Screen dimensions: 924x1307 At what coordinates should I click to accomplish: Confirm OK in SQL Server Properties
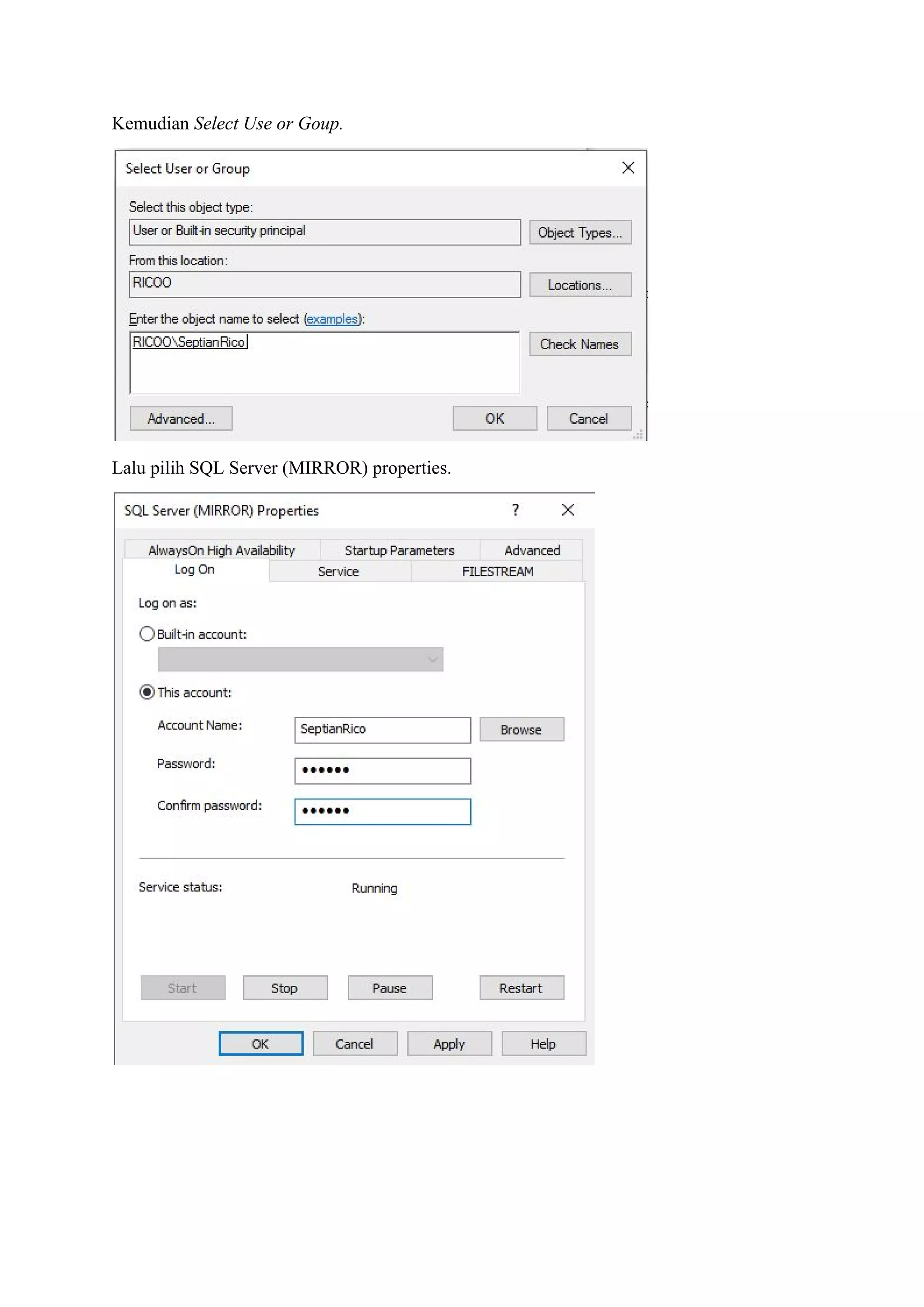[x=261, y=1044]
